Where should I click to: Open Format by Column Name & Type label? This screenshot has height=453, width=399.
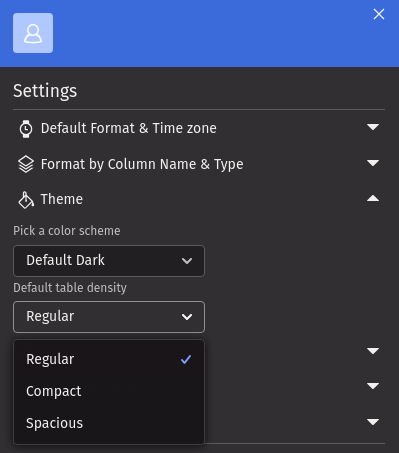click(x=142, y=164)
